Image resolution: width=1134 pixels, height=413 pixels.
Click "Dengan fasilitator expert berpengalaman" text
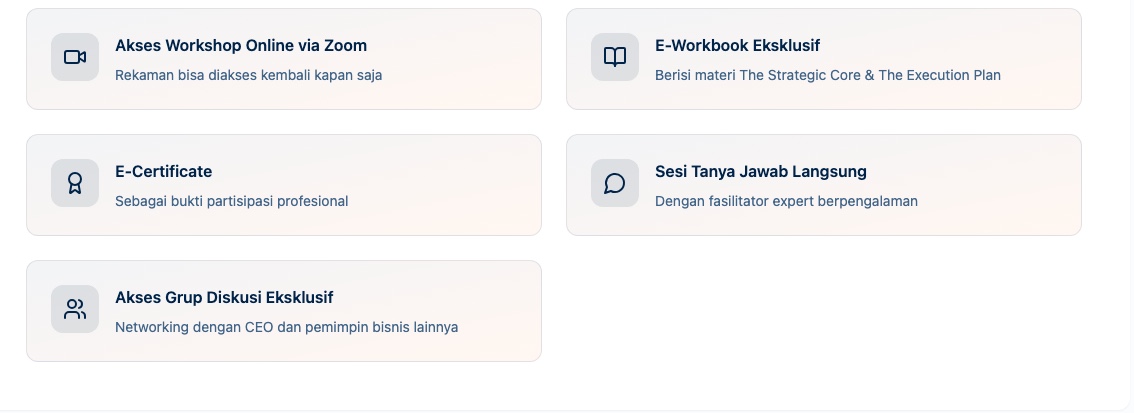(786, 201)
